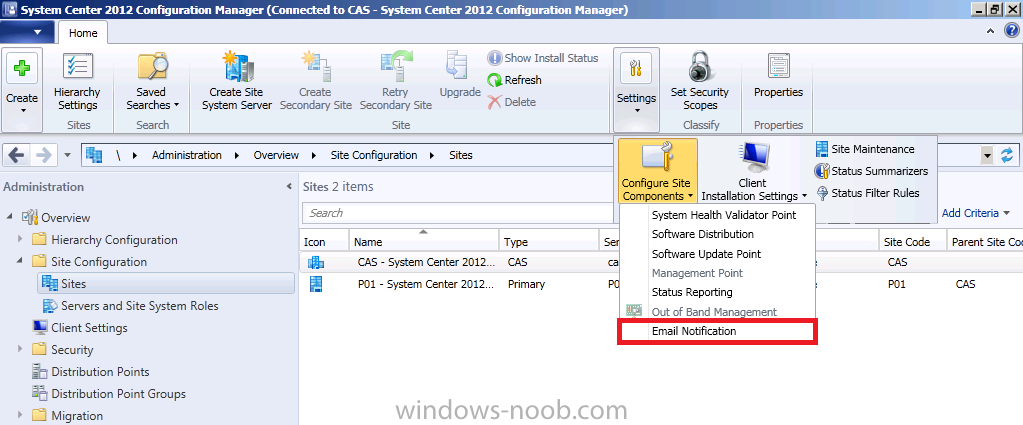
Task: Click Show Install Status
Action: [x=543, y=58]
